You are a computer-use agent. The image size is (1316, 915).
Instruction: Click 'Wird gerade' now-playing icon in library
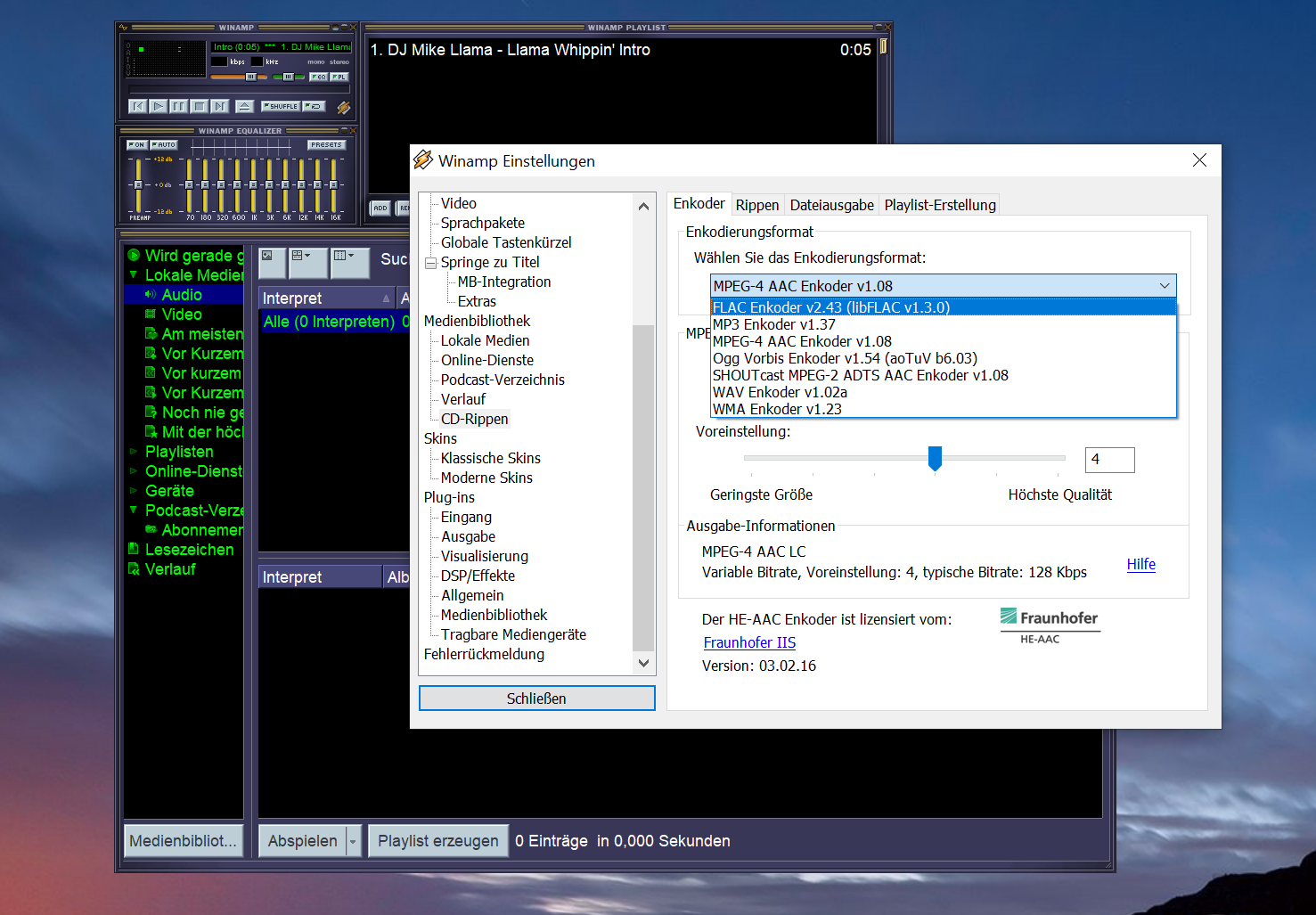coord(134,255)
